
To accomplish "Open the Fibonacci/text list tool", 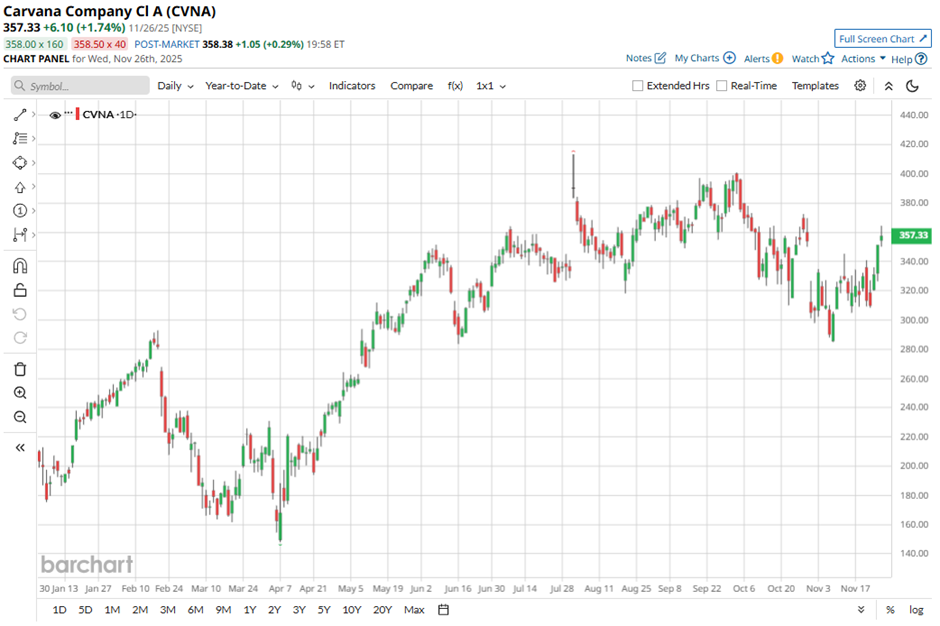I will click(x=20, y=139).
